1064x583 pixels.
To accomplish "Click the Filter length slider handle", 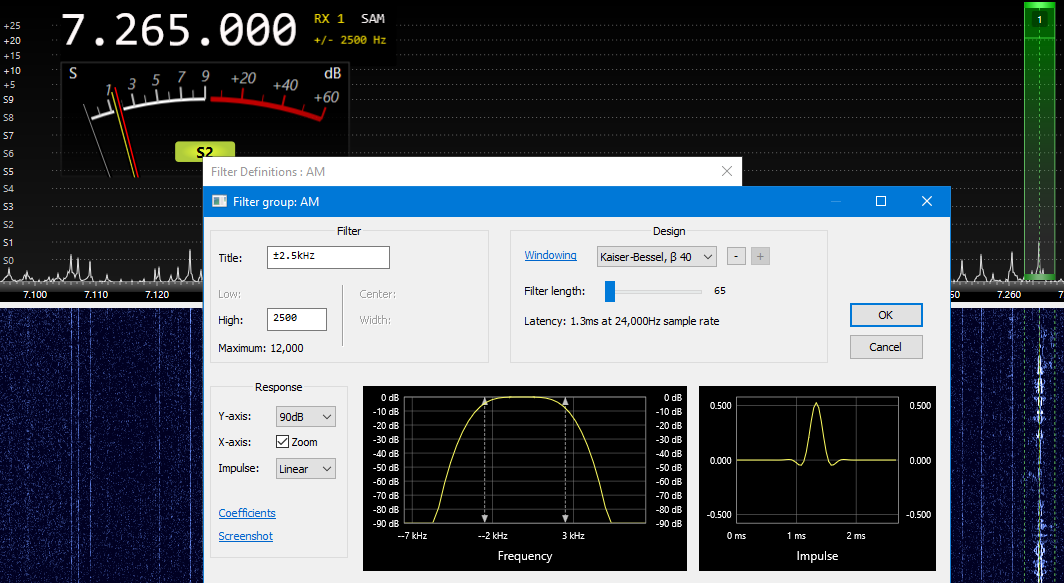I will 610,291.
